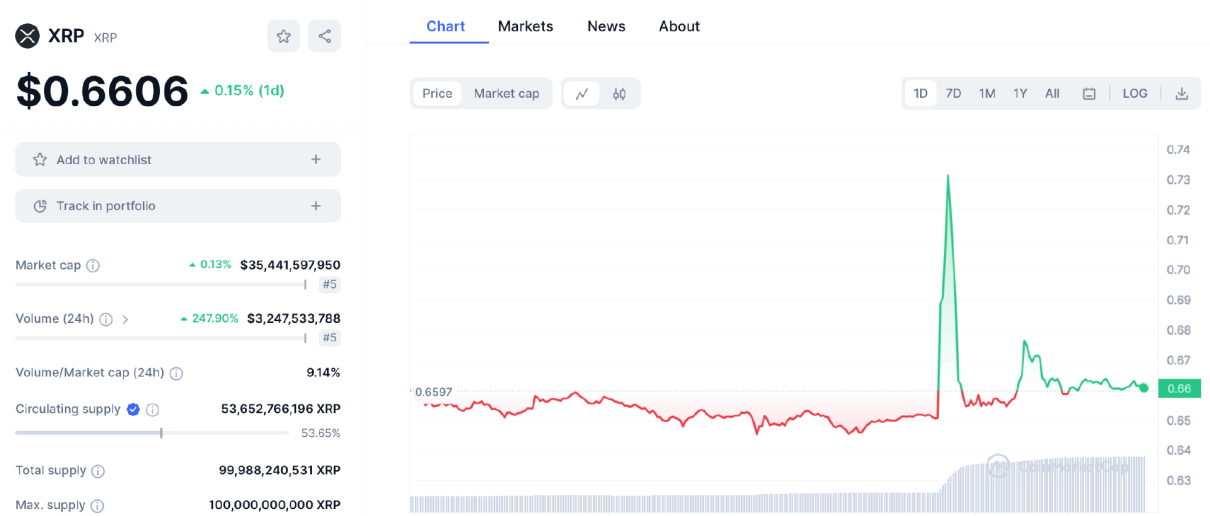
Task: Select the 7D time range
Action: coord(954,93)
